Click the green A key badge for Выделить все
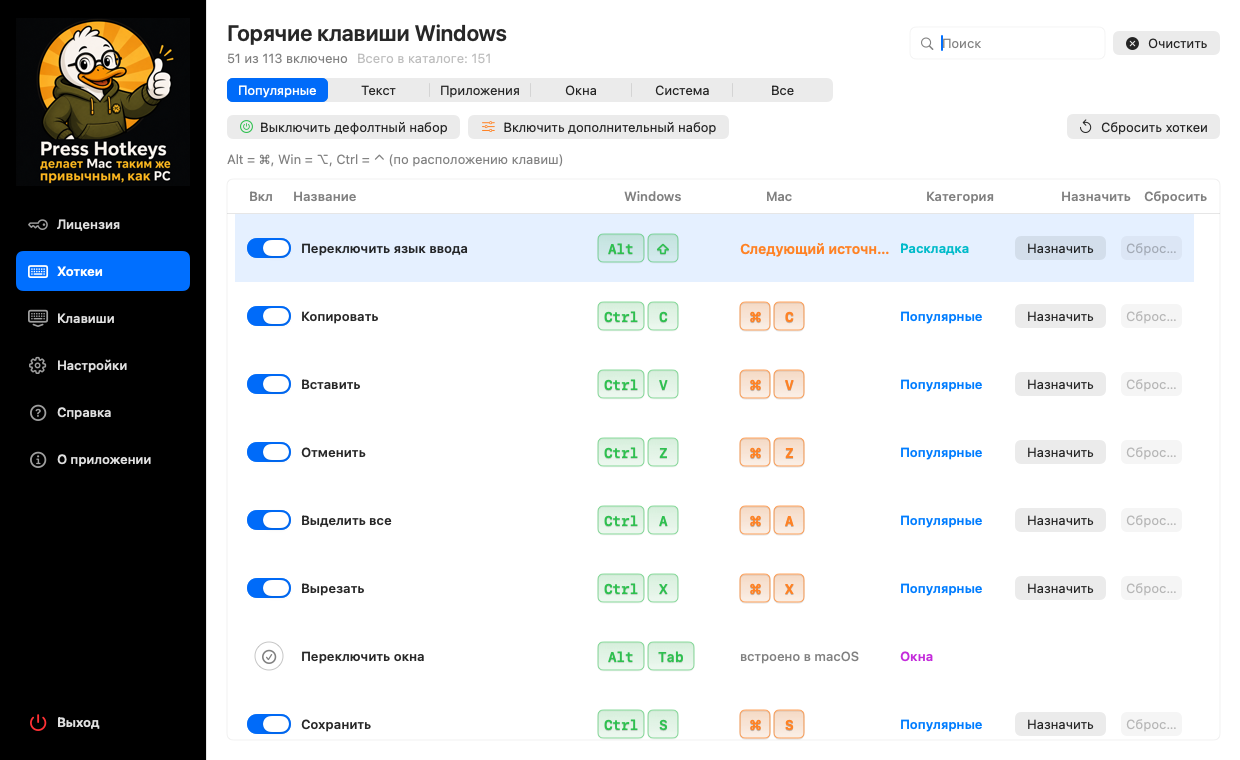 (663, 520)
